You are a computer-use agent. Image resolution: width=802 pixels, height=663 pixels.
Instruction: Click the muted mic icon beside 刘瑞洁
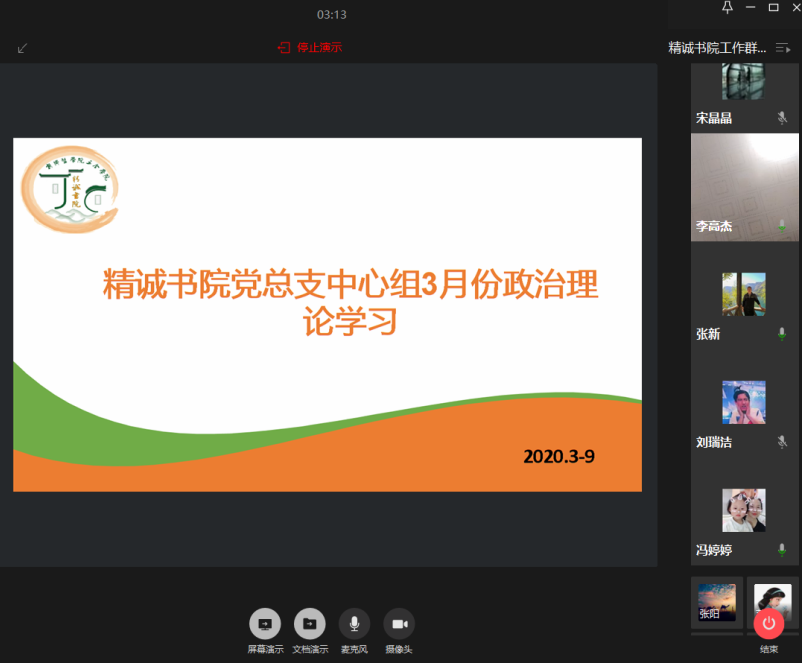click(x=782, y=442)
